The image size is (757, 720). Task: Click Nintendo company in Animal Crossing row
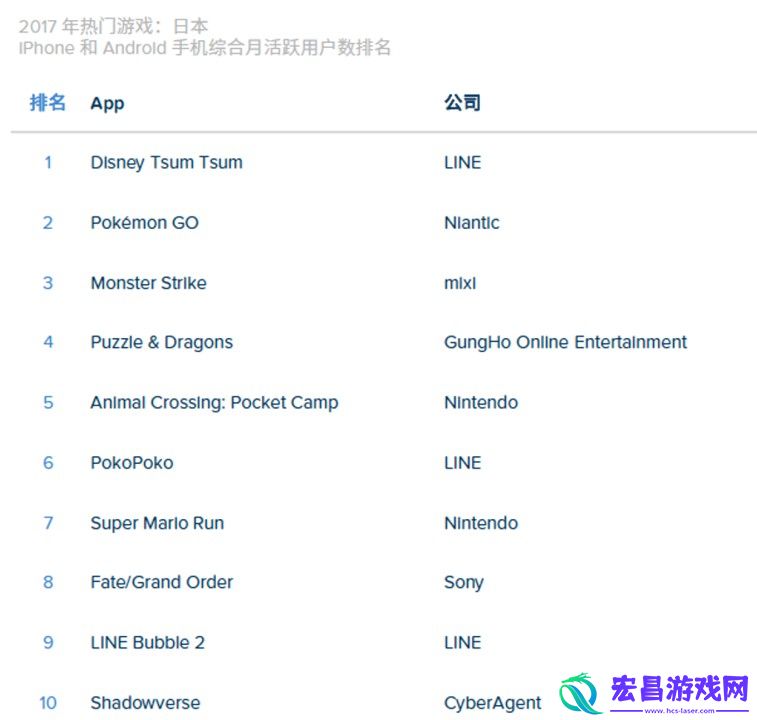pyautogui.click(x=481, y=403)
